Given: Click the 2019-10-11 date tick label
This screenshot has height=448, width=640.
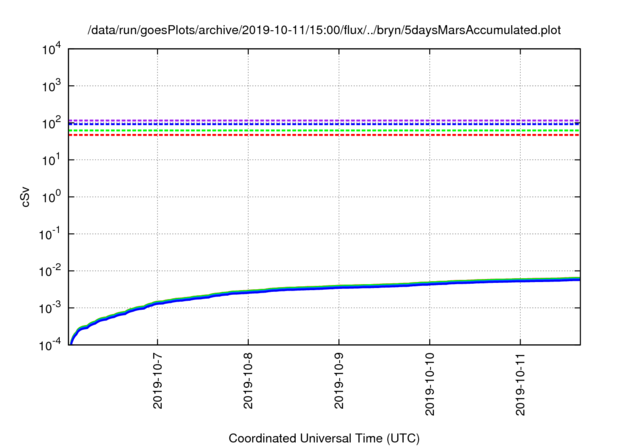Looking at the screenshot, I should [520, 384].
